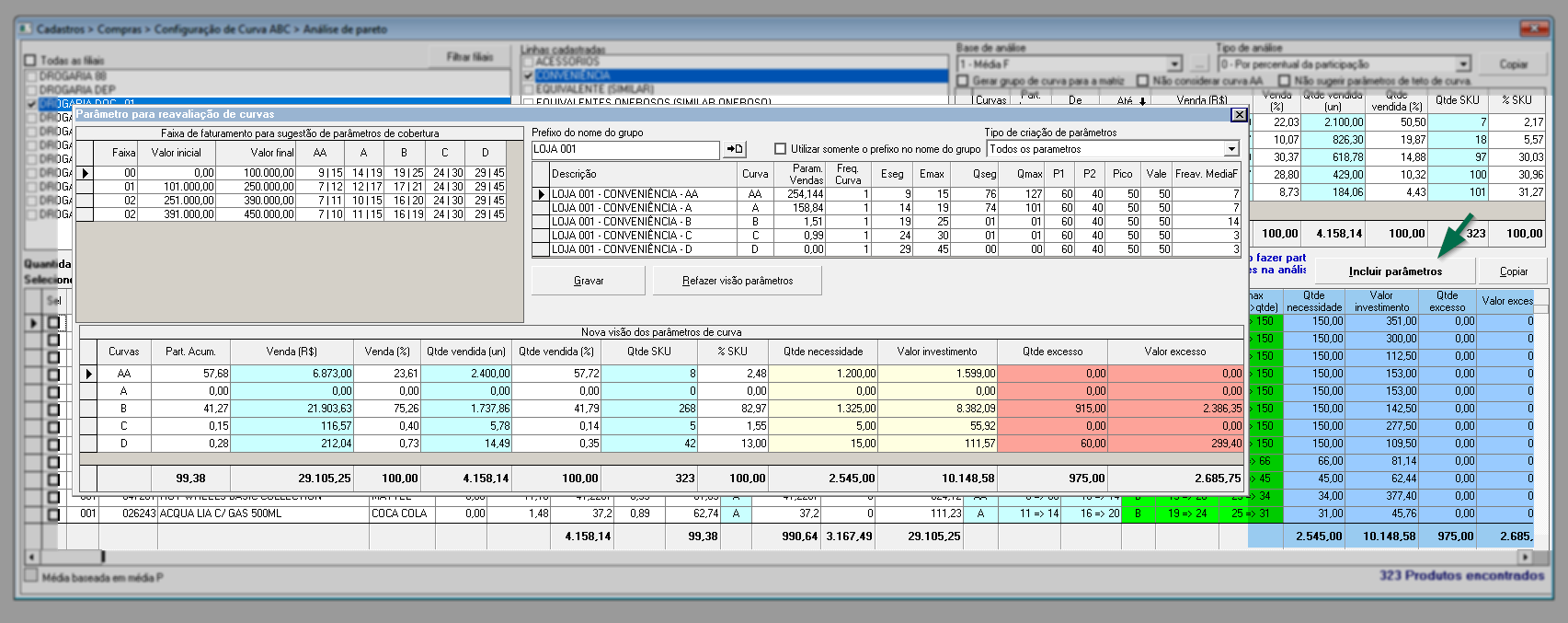Image resolution: width=1568 pixels, height=623 pixels.
Task: Enable 'Gerar grupo de curva para a matriz'
Action: [x=963, y=81]
